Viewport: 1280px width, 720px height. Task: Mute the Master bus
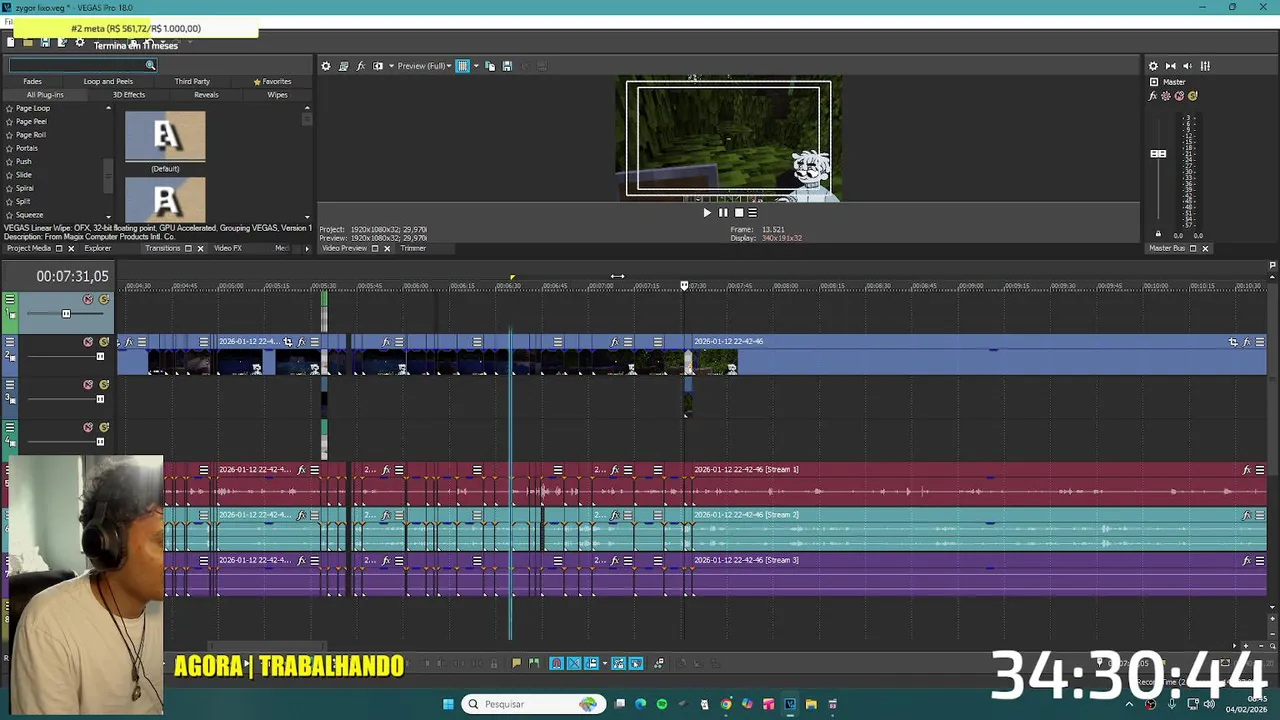1179,96
